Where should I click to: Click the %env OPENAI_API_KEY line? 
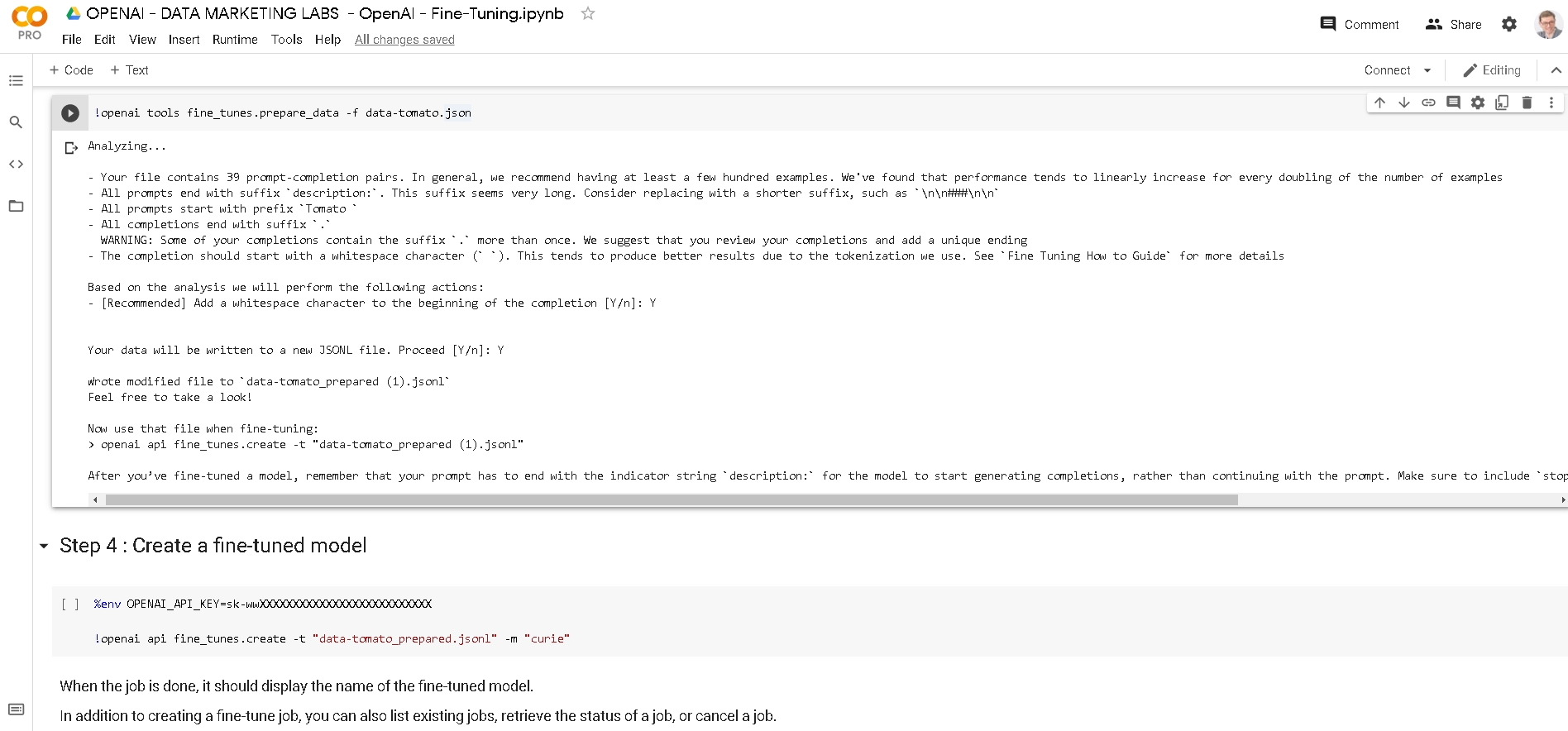[263, 604]
